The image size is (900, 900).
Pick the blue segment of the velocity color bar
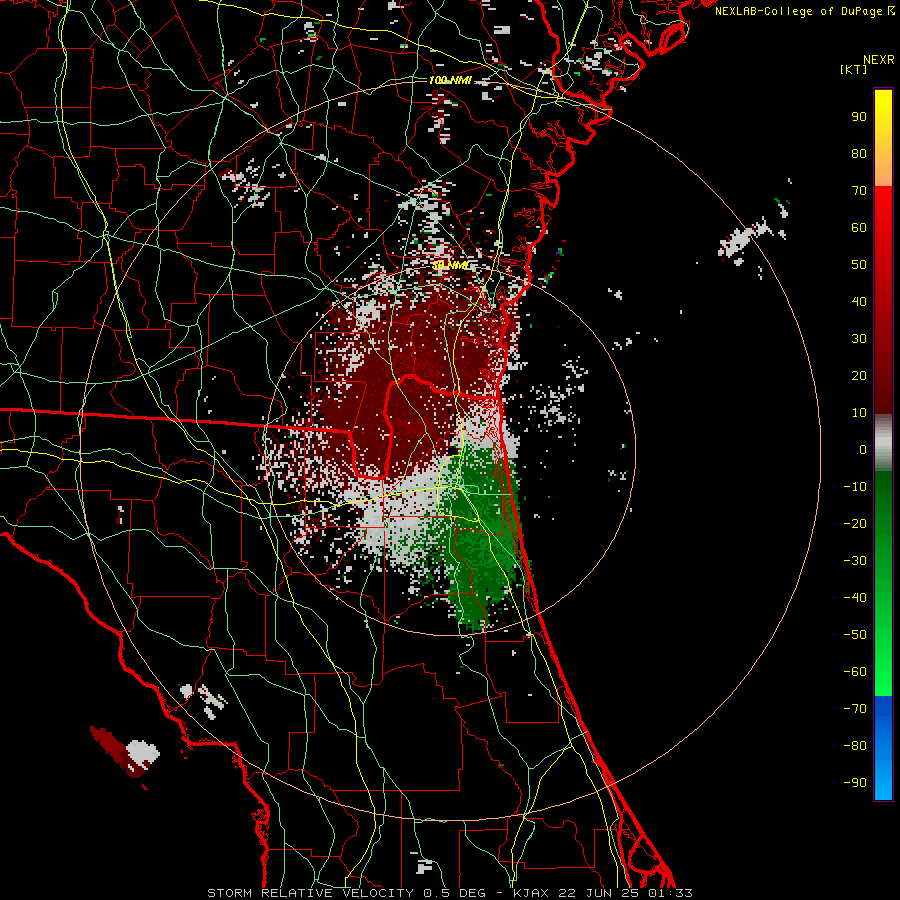click(x=883, y=748)
